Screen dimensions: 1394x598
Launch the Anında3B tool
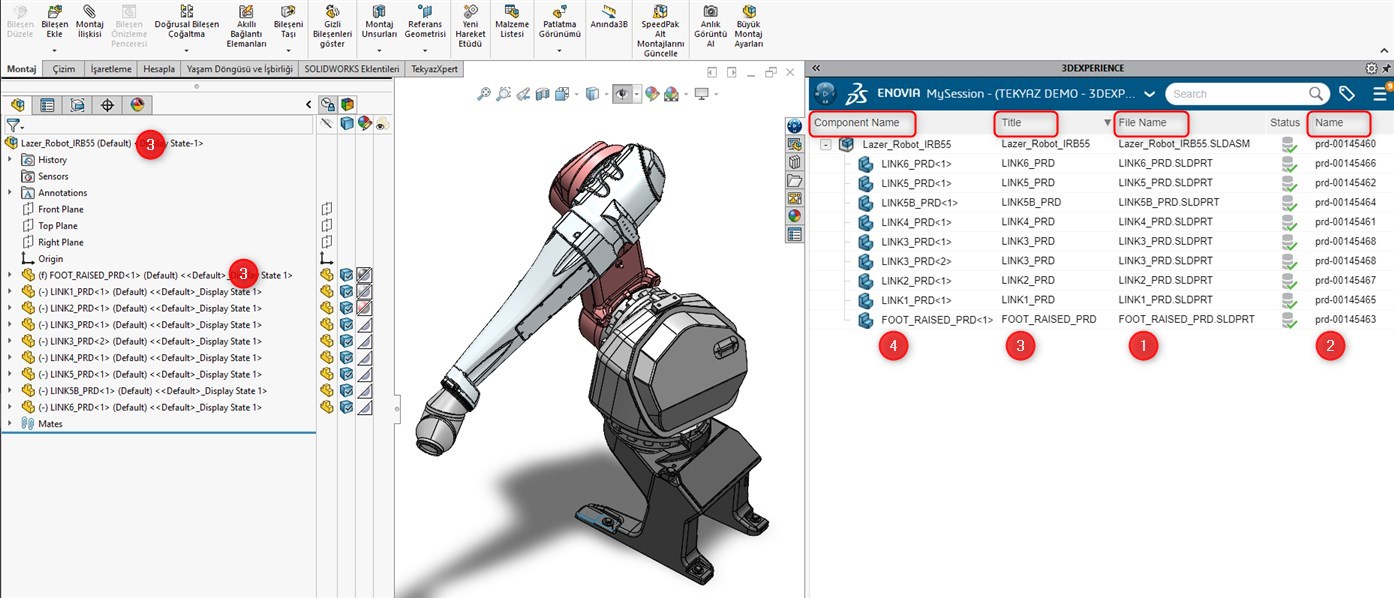coord(610,10)
